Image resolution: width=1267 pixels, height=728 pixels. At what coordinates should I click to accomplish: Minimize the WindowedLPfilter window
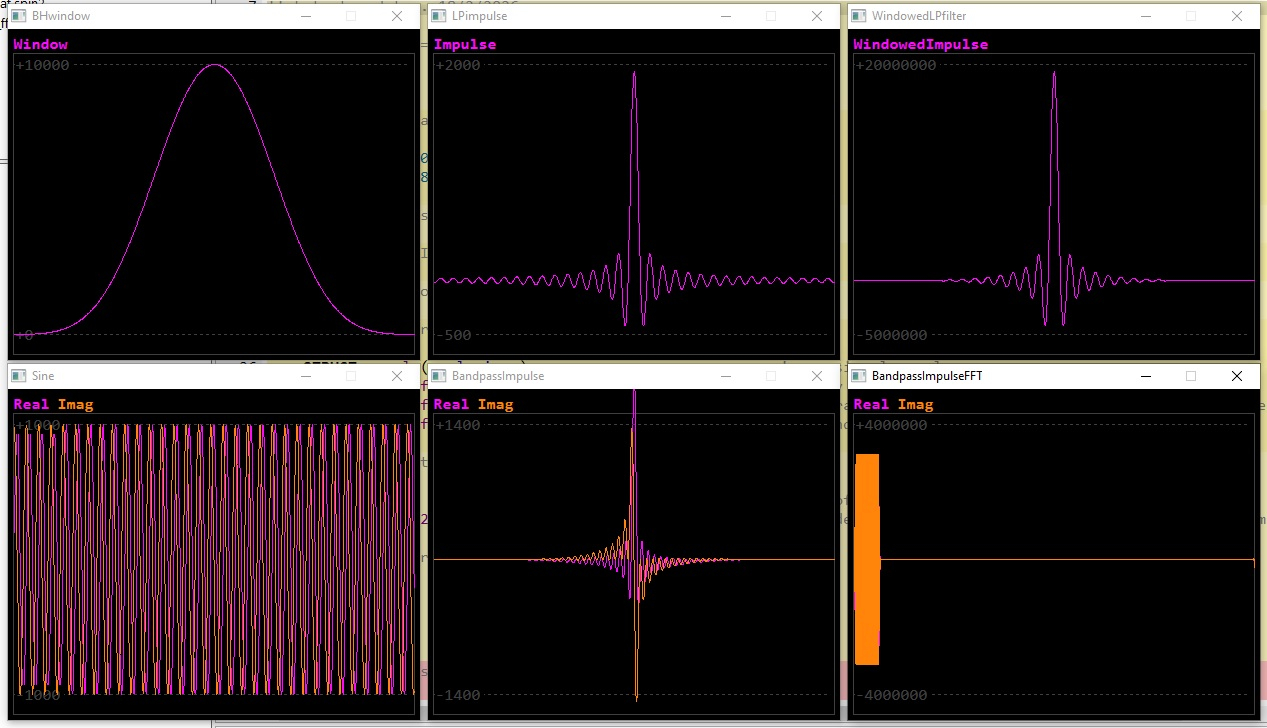coord(1145,16)
